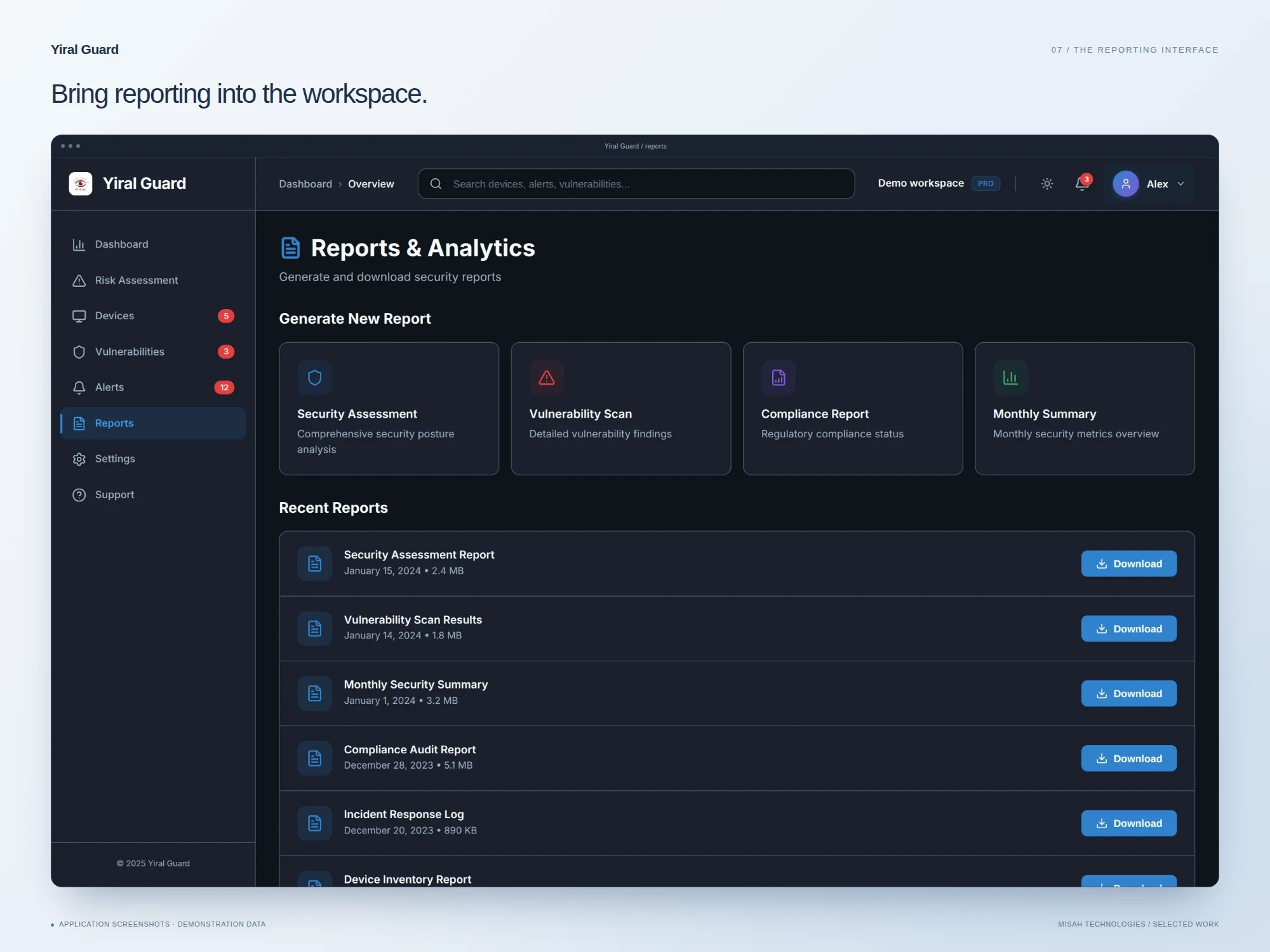
Task: Open Alerts in the sidebar
Action: (153, 387)
